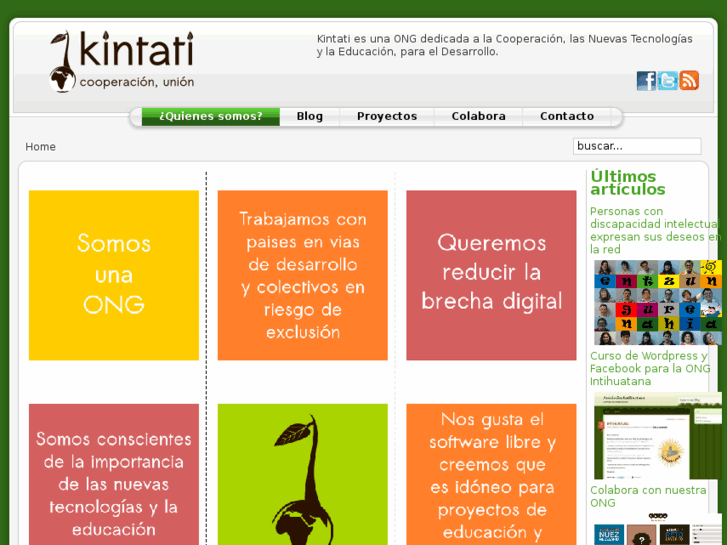Image resolution: width=727 pixels, height=545 pixels.
Task: Click the green sprout seed image tile
Action: point(302,474)
